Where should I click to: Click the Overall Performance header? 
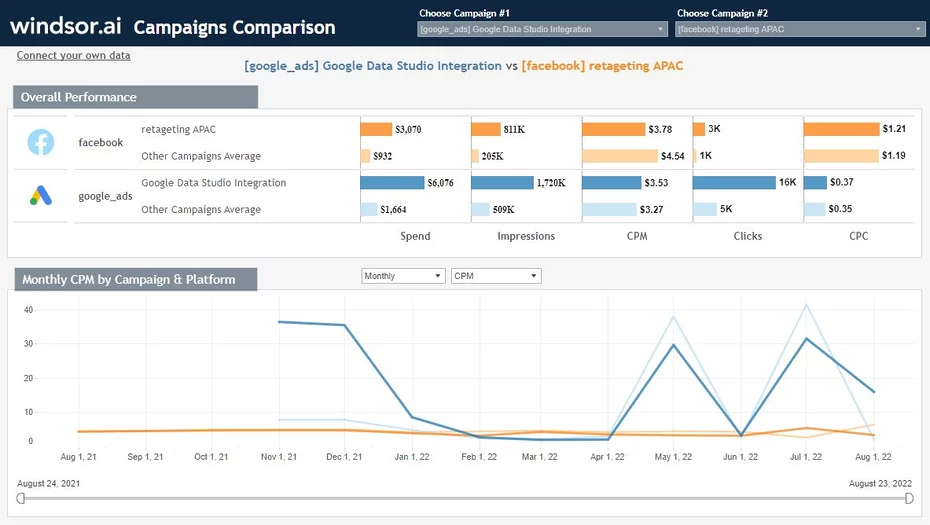[x=136, y=97]
